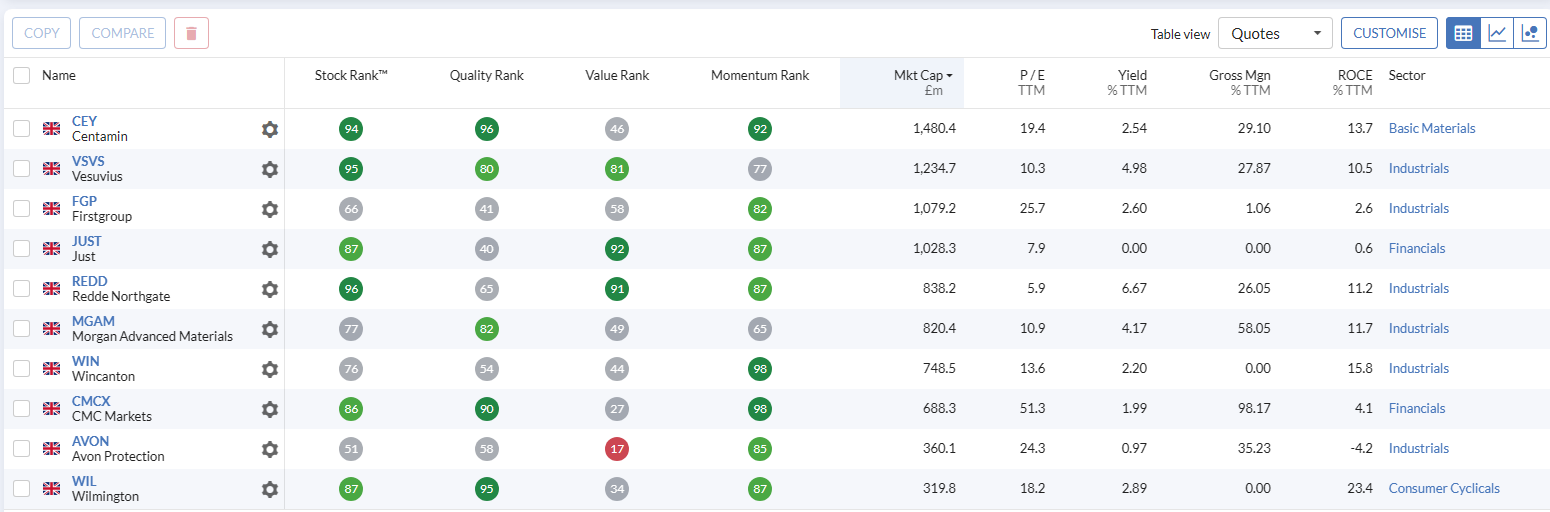Tick the checkbox for Wincanton
The width and height of the screenshot is (1550, 512).
coord(21,368)
